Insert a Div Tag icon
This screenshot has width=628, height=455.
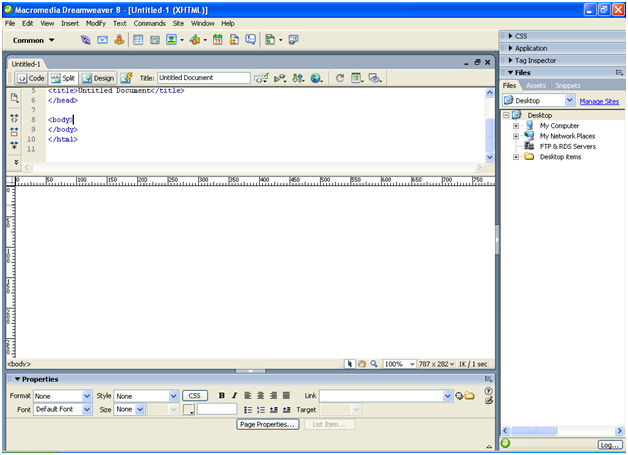point(155,40)
